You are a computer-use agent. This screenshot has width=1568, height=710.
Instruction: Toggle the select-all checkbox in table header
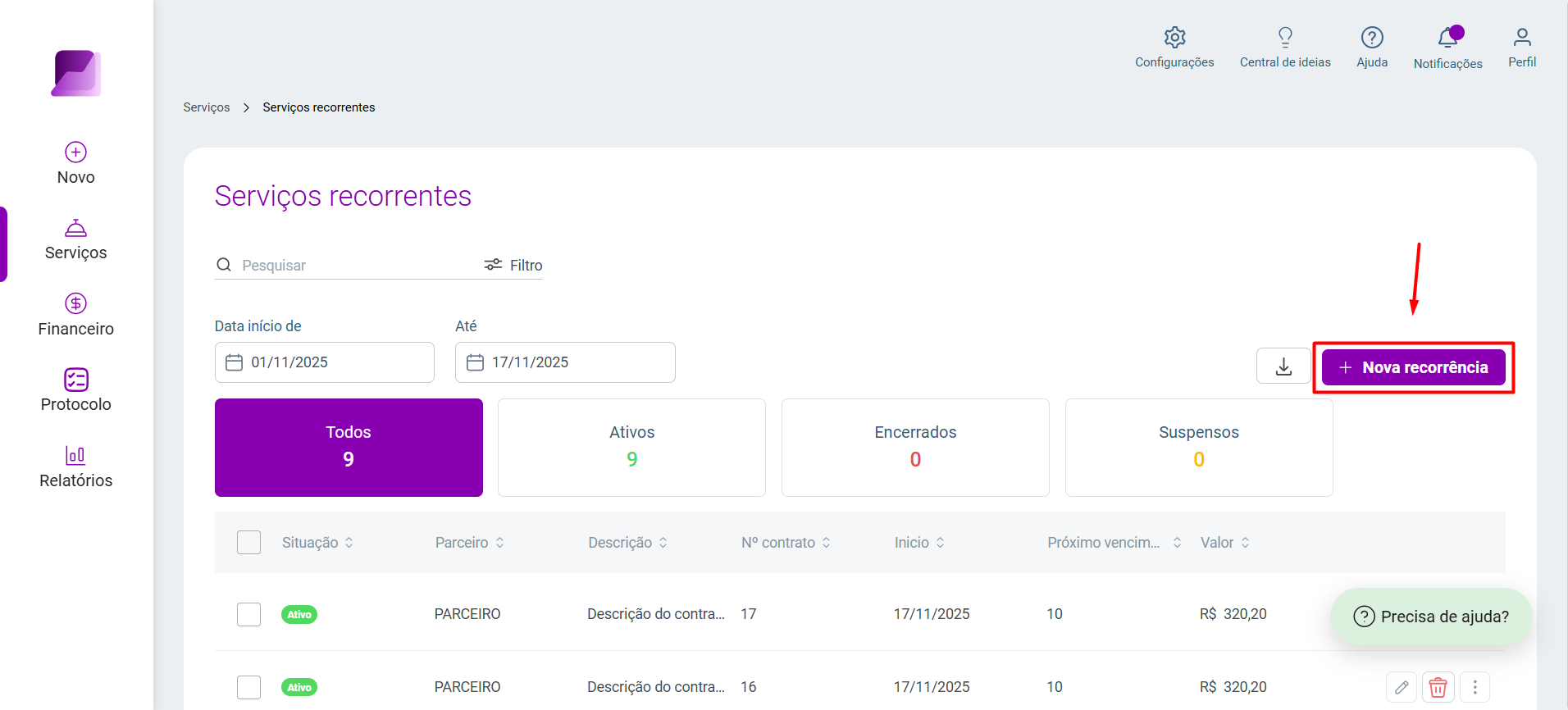coord(248,543)
